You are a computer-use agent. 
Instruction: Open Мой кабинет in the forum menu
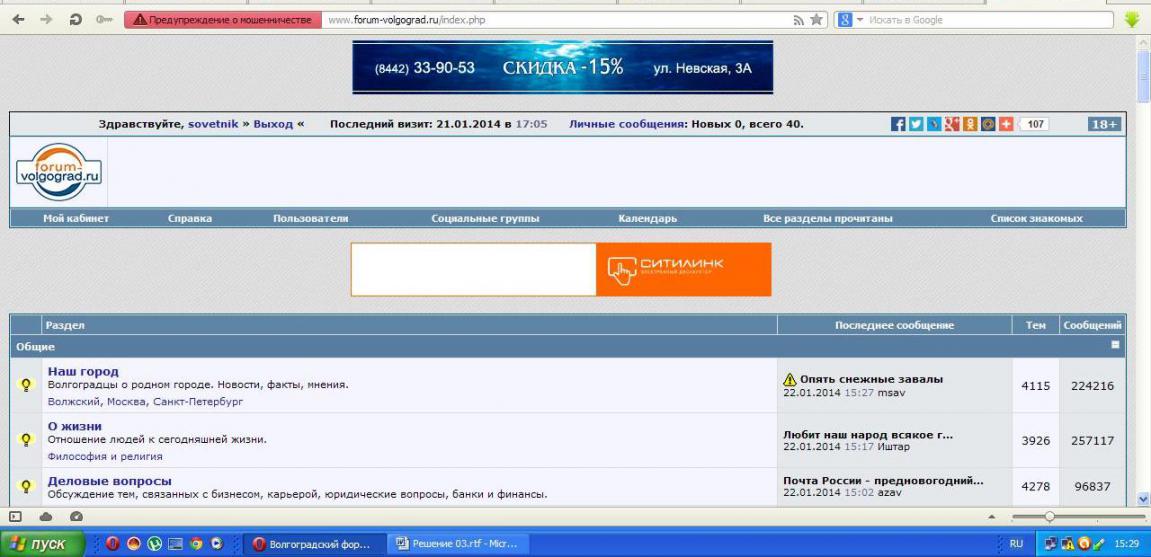coord(76,218)
